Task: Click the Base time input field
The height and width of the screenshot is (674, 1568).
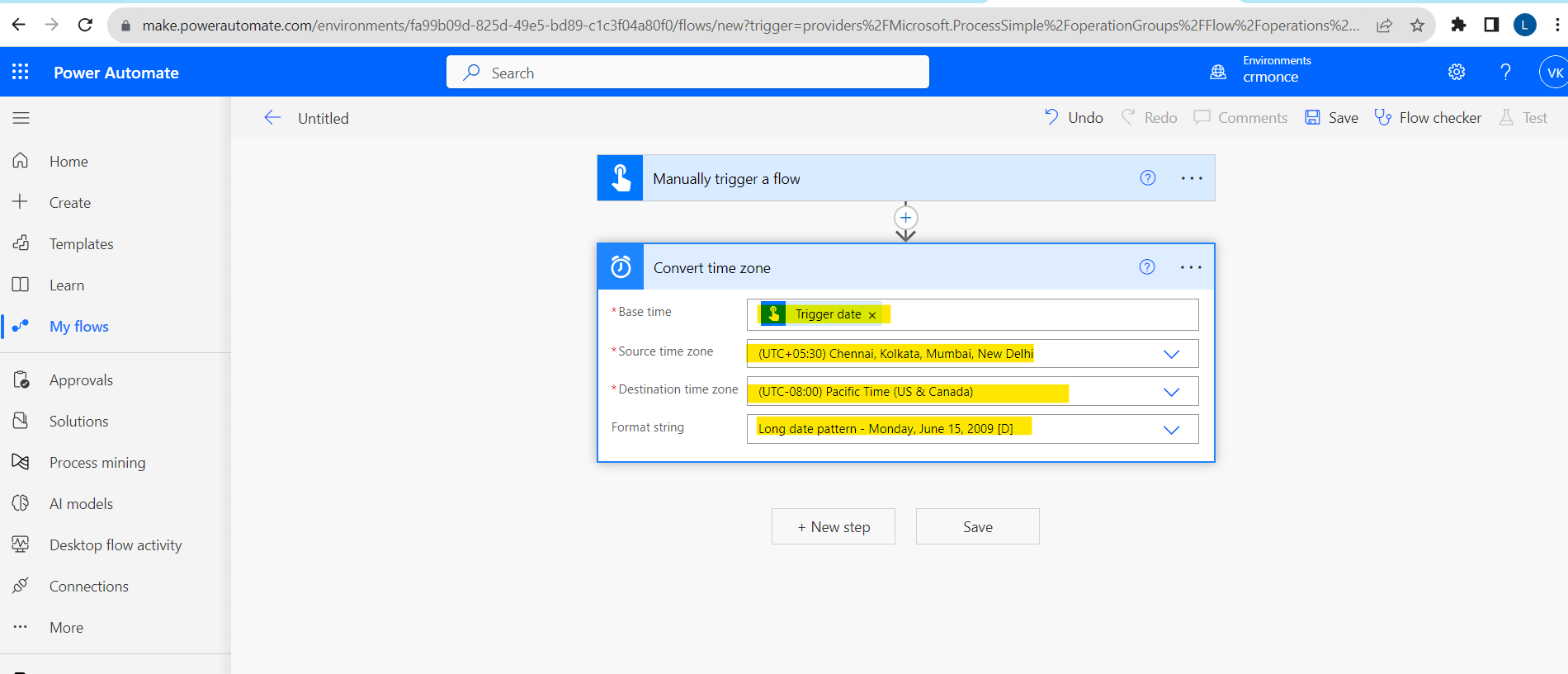Action: (x=972, y=314)
